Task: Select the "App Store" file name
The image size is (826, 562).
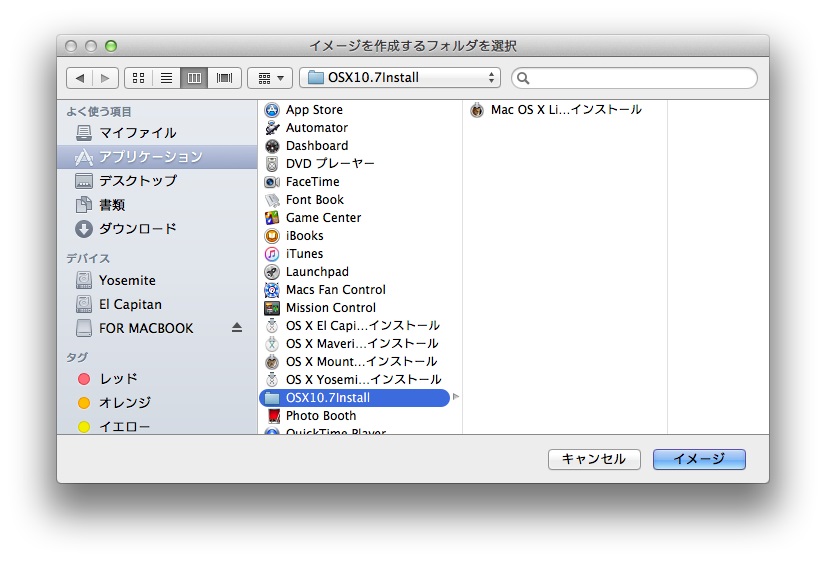Action: (314, 110)
